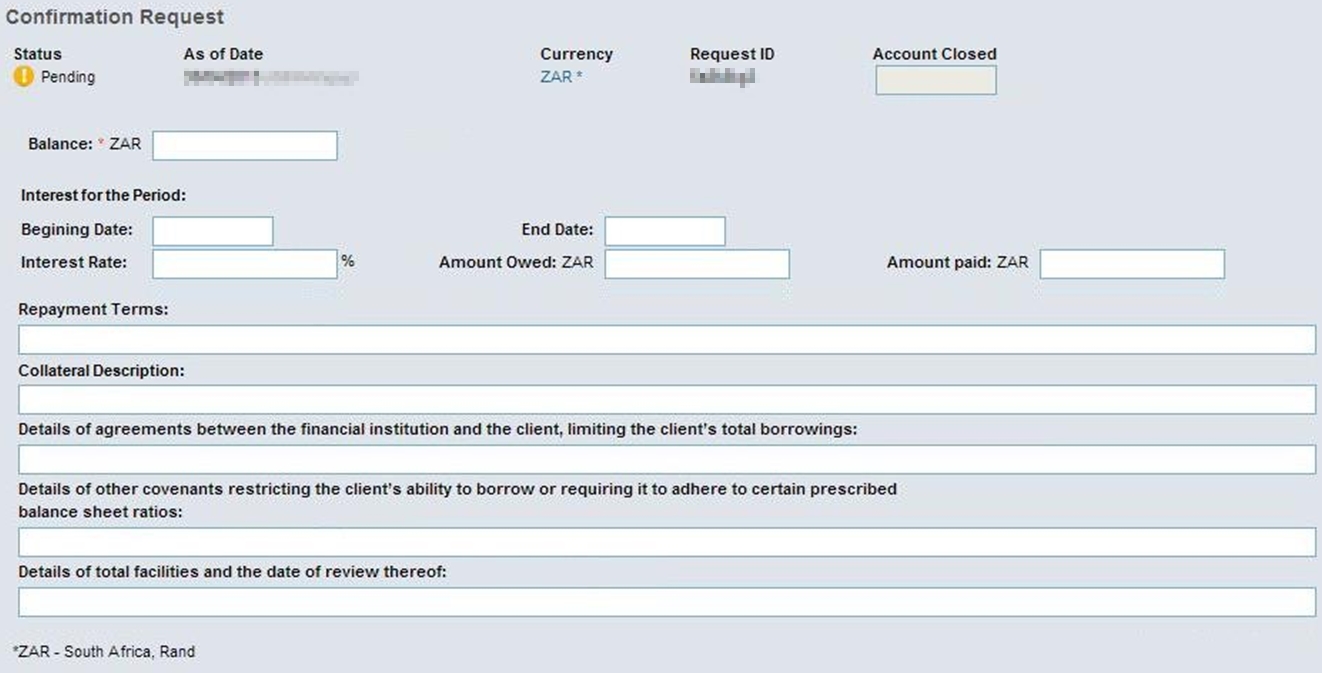Screen dimensions: 1322x673
Task: Click the Interest Rate input box
Action: point(245,264)
